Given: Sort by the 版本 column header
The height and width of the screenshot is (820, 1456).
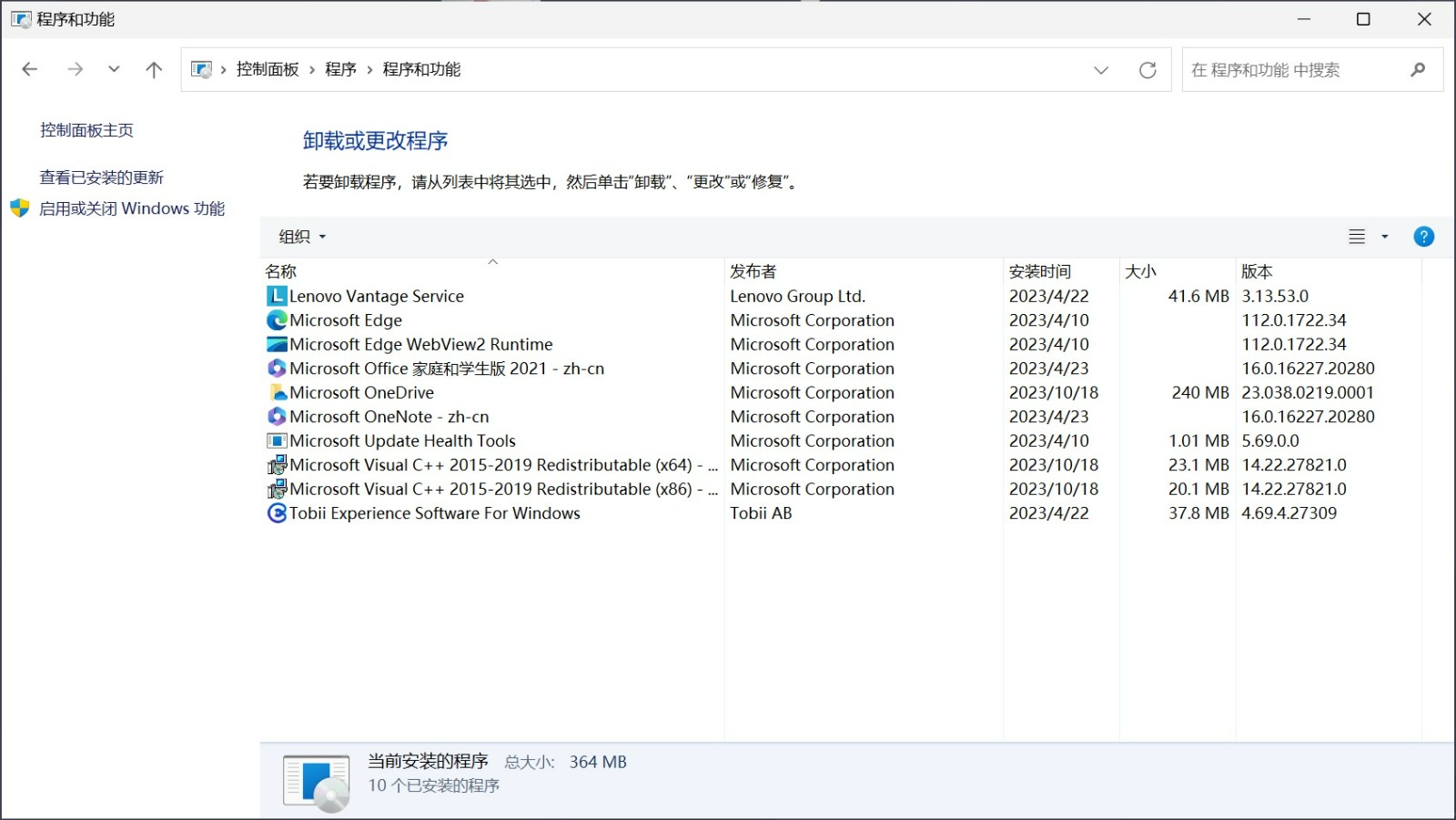Looking at the screenshot, I should pos(1329,271).
